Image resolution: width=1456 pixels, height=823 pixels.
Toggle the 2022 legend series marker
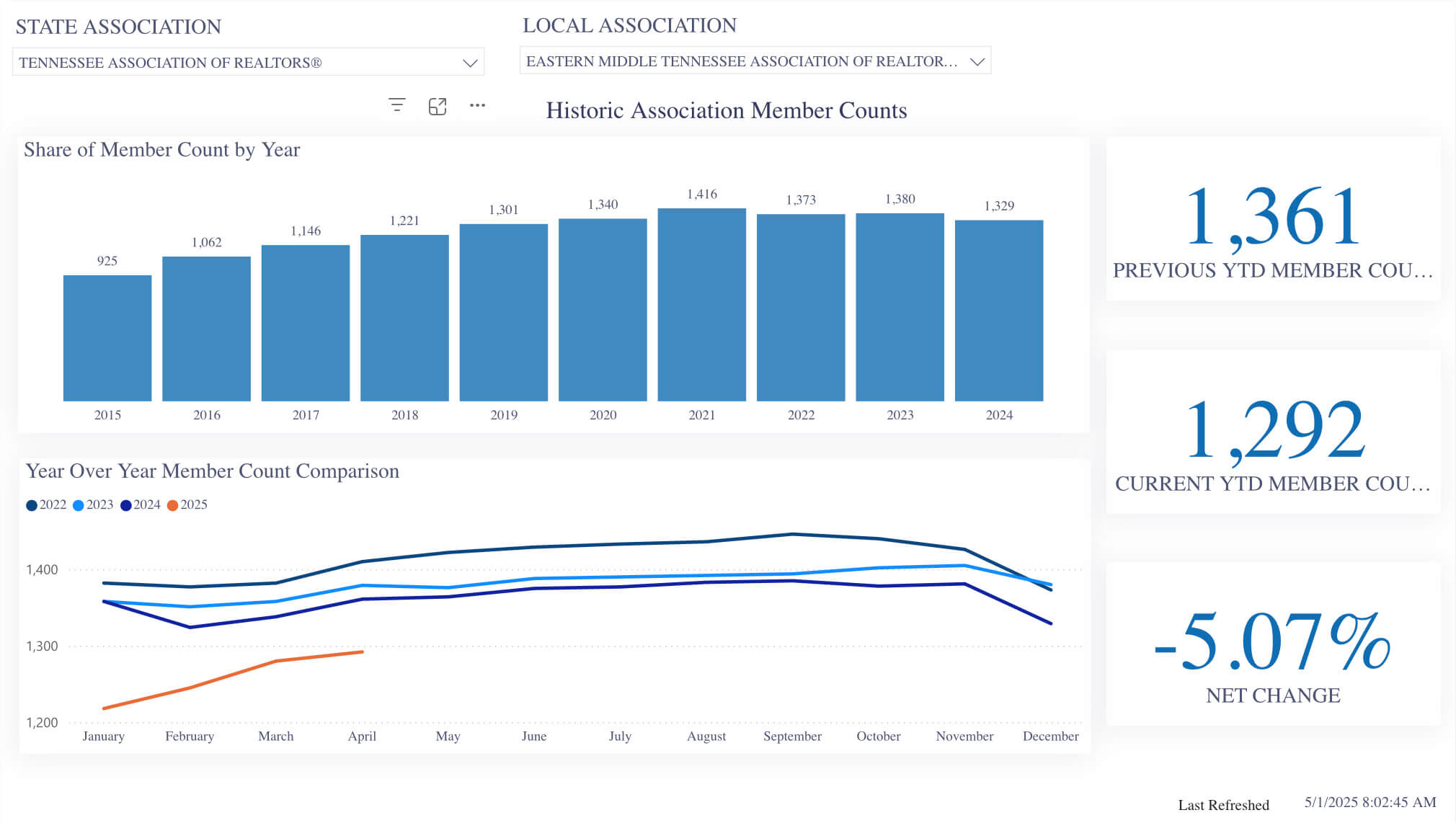[32, 505]
